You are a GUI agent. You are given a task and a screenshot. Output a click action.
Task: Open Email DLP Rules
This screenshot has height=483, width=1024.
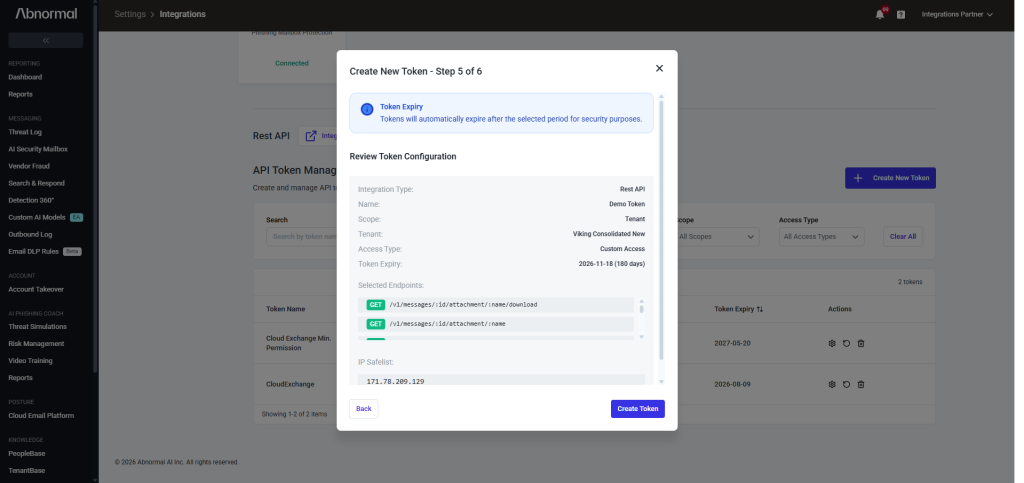(33, 251)
